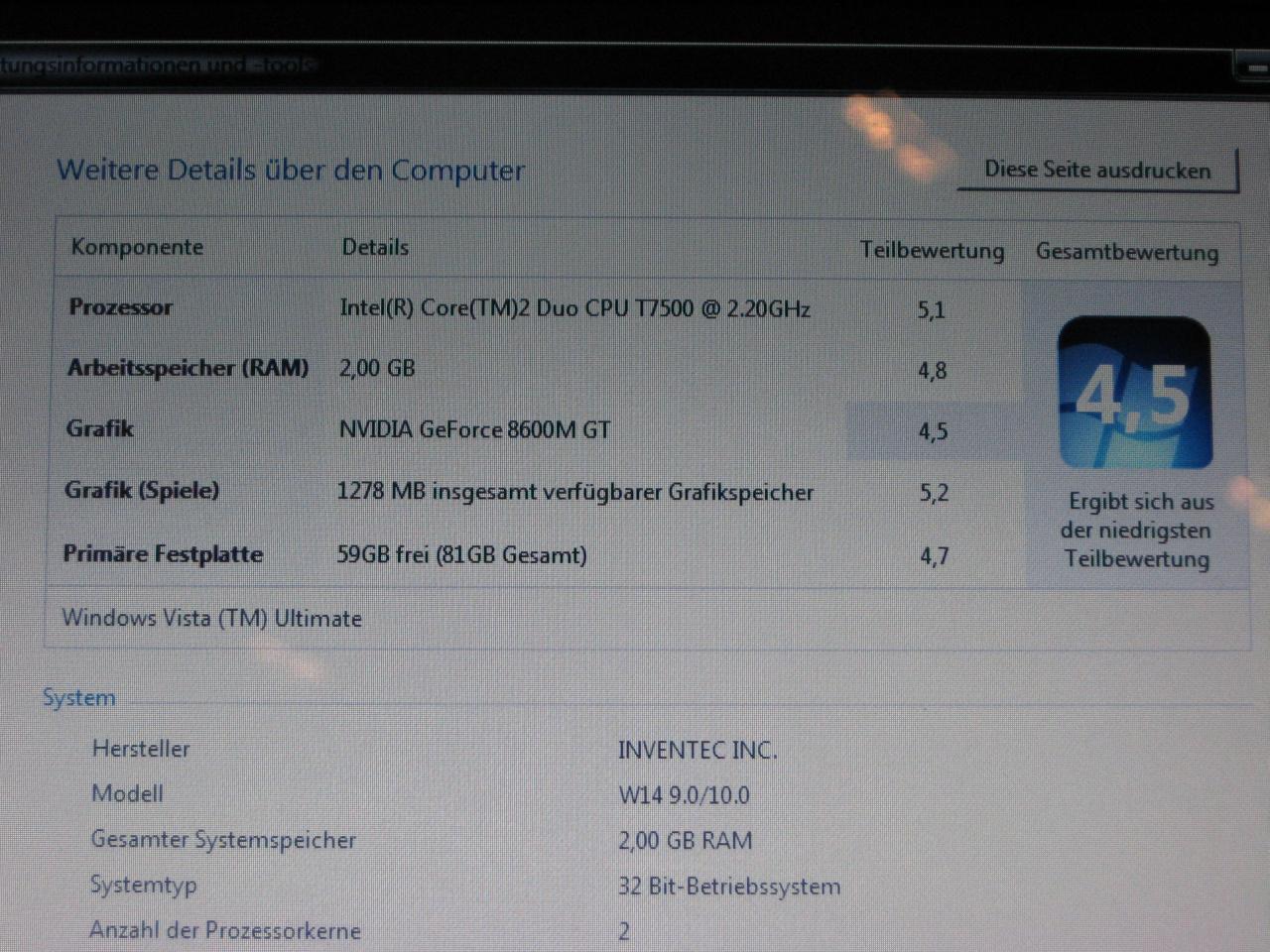Select the Prozessor row label
The height and width of the screenshot is (952, 1270).
(x=121, y=307)
